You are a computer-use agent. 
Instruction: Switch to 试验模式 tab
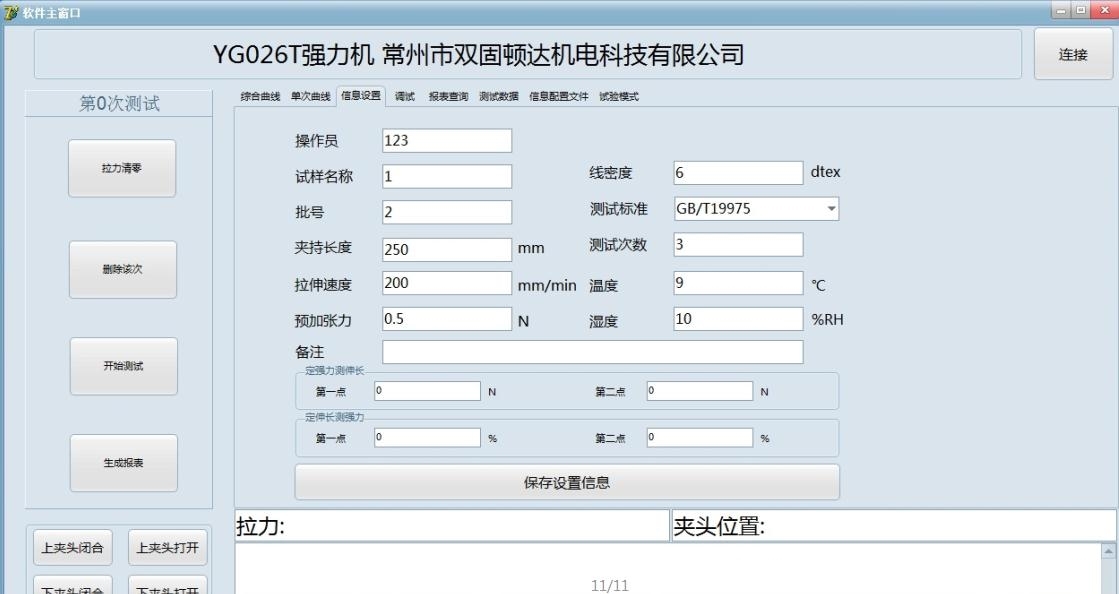pyautogui.click(x=618, y=96)
